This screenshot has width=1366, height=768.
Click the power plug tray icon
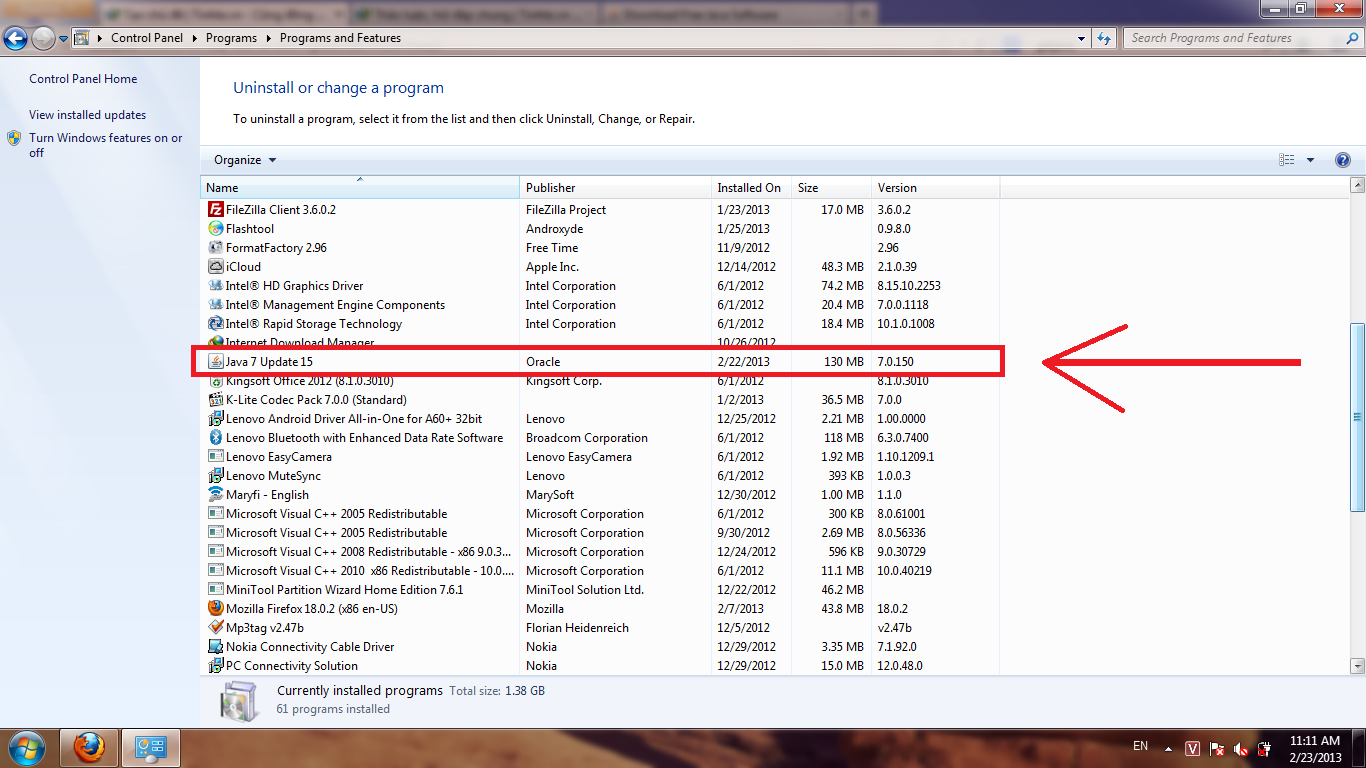[x=1265, y=748]
